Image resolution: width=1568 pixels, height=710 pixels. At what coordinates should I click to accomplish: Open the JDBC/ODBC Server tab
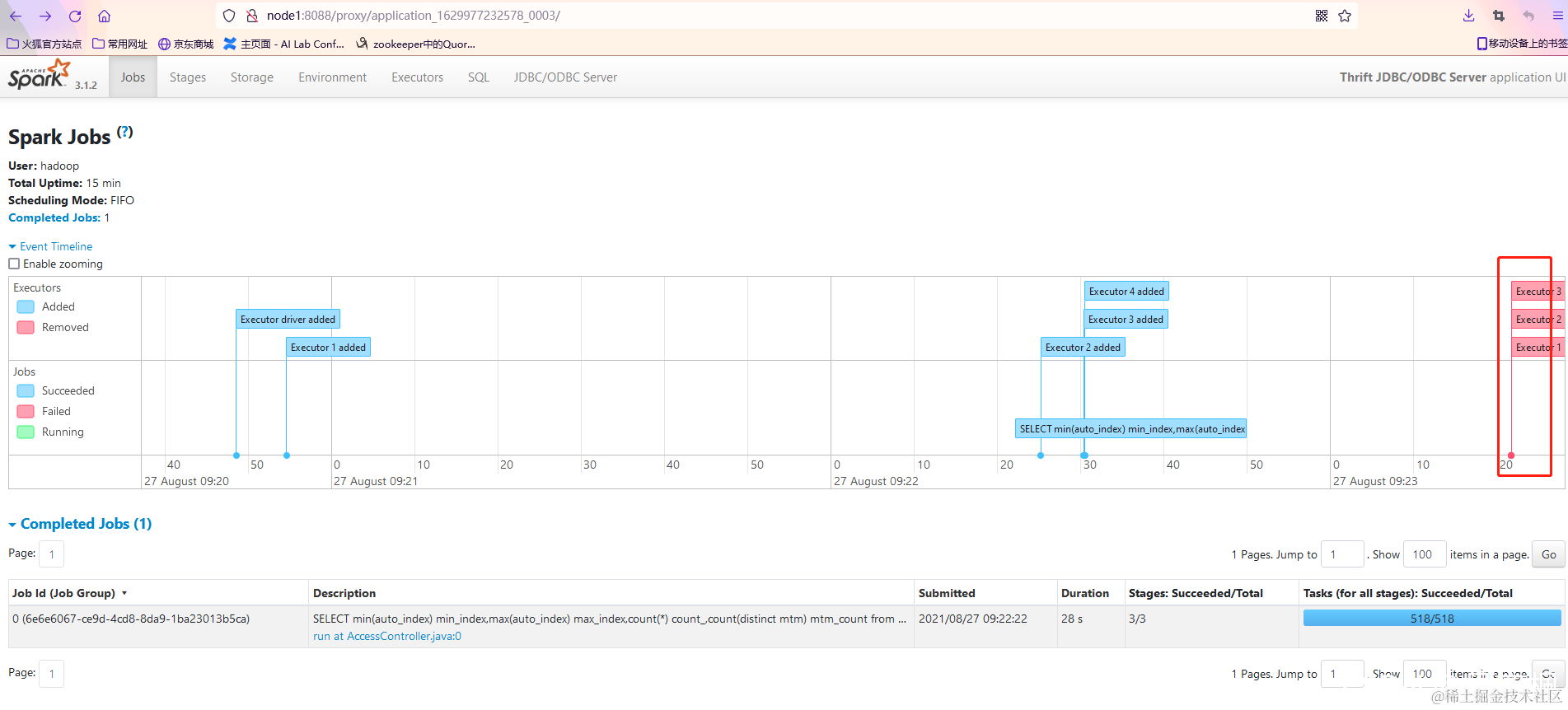(565, 77)
